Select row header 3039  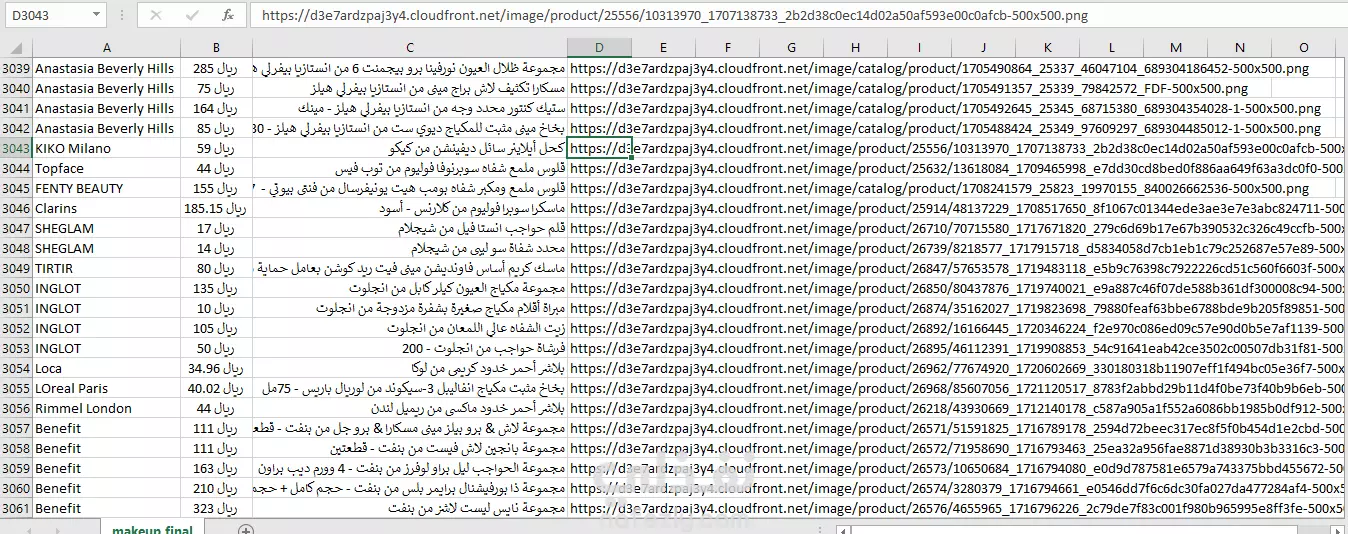click(x=16, y=68)
